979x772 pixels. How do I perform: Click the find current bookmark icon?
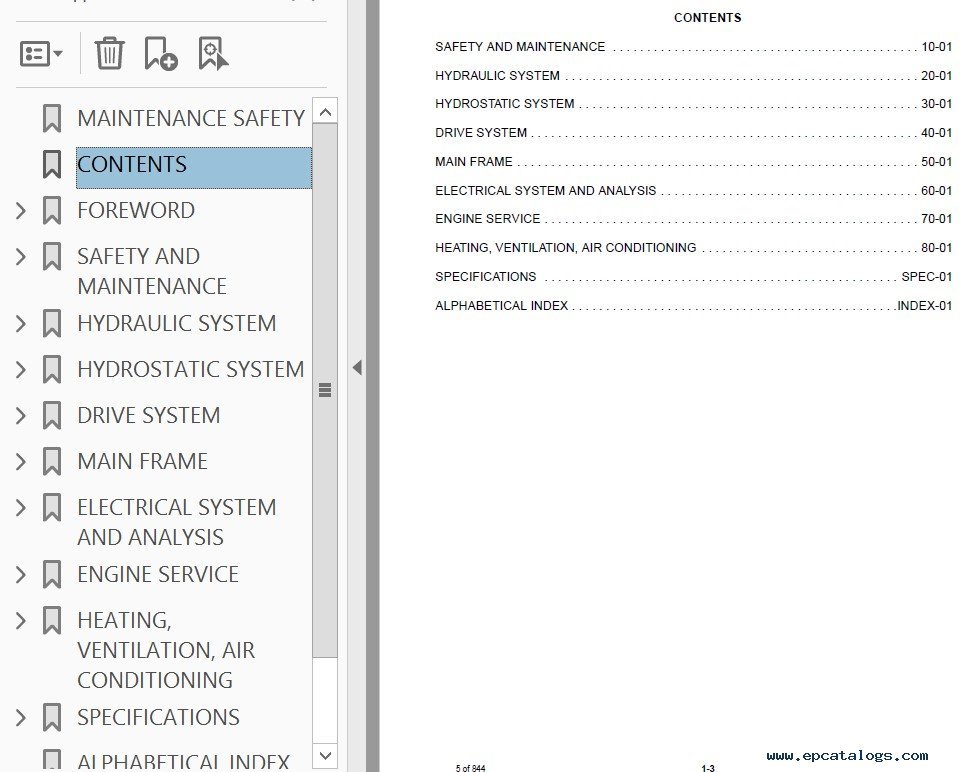[213, 53]
